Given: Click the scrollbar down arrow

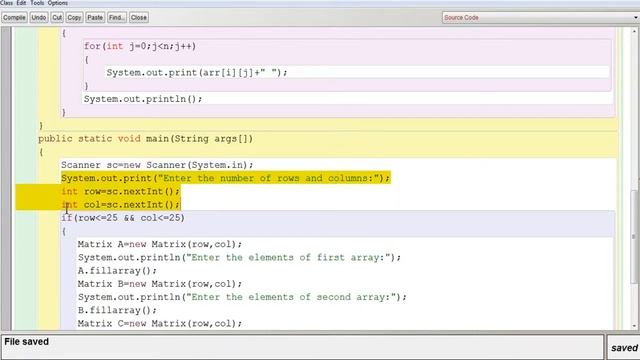Looking at the screenshot, I should tap(635, 326).
